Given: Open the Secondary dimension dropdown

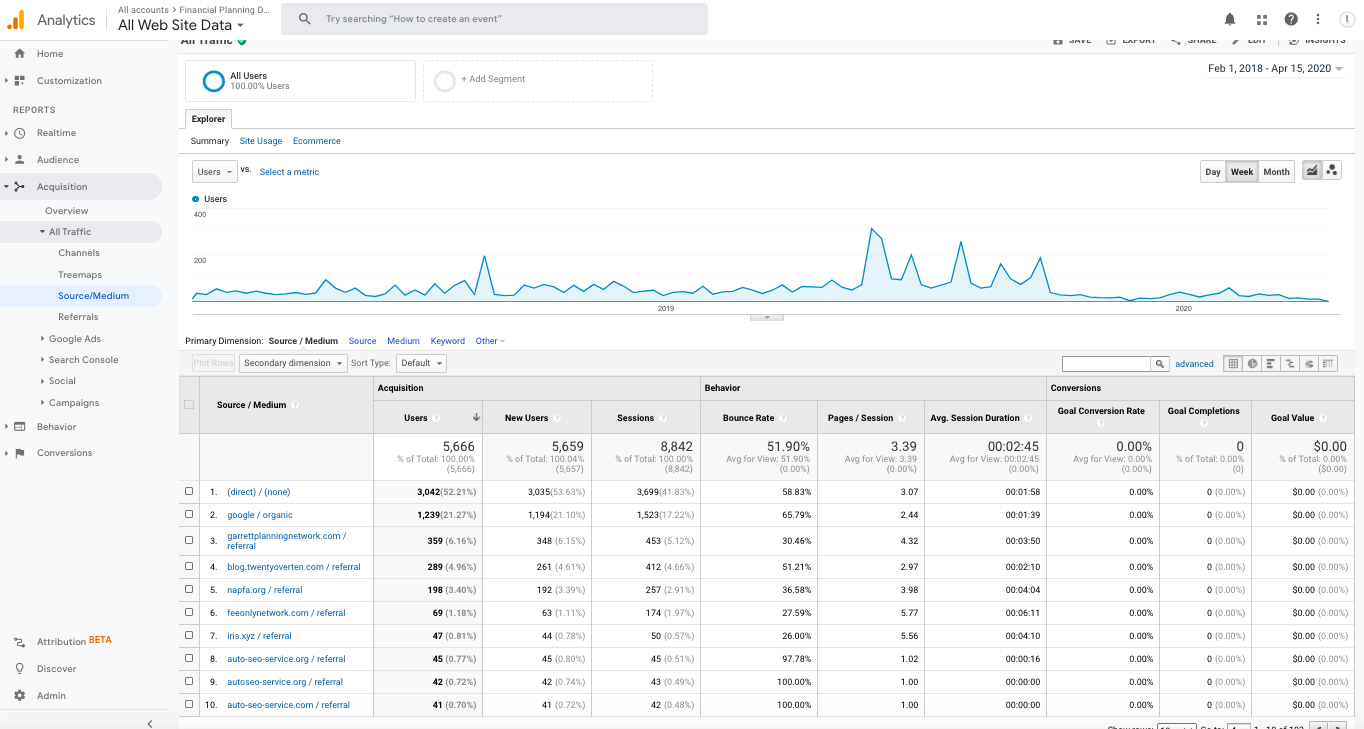Looking at the screenshot, I should [294, 363].
